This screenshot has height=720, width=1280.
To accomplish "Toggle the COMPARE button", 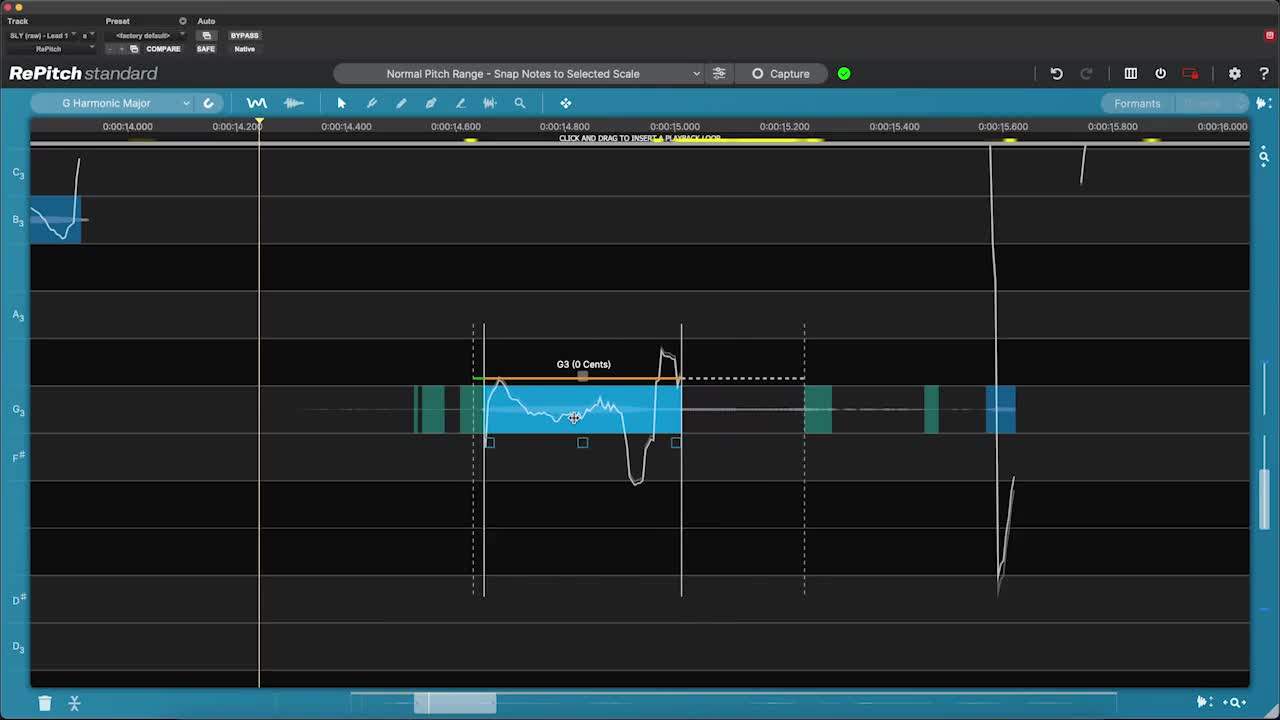I will pyautogui.click(x=163, y=48).
